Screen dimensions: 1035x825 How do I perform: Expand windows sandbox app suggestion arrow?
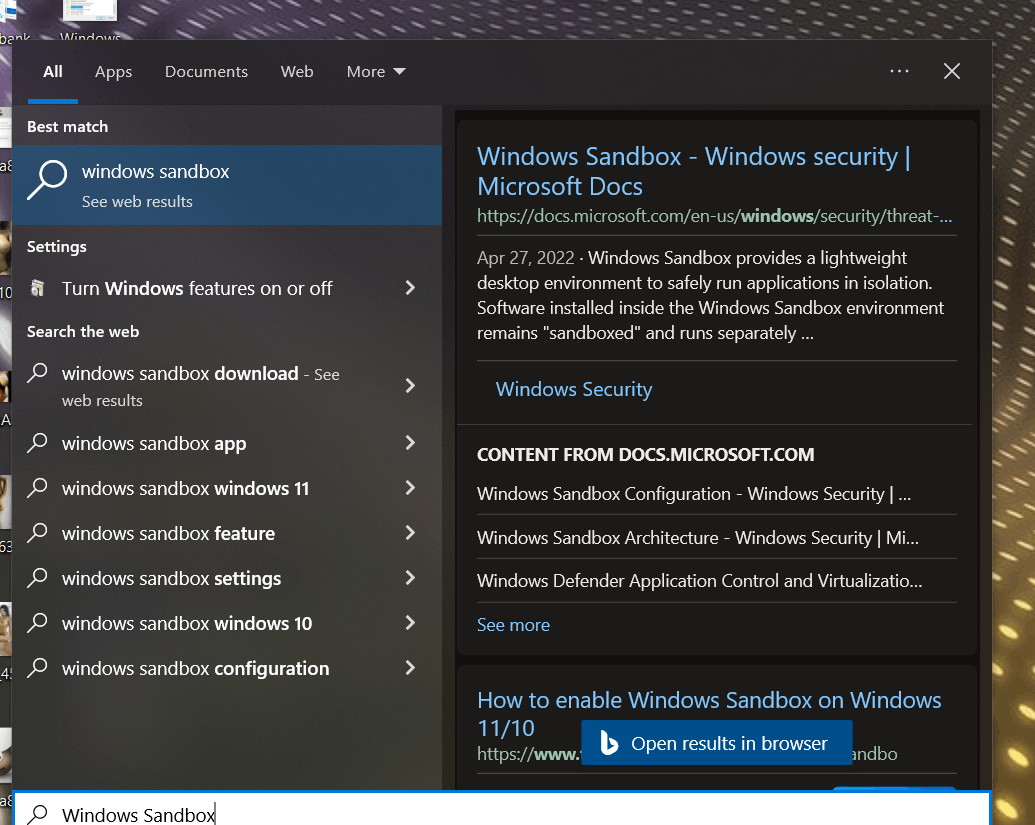click(x=410, y=442)
